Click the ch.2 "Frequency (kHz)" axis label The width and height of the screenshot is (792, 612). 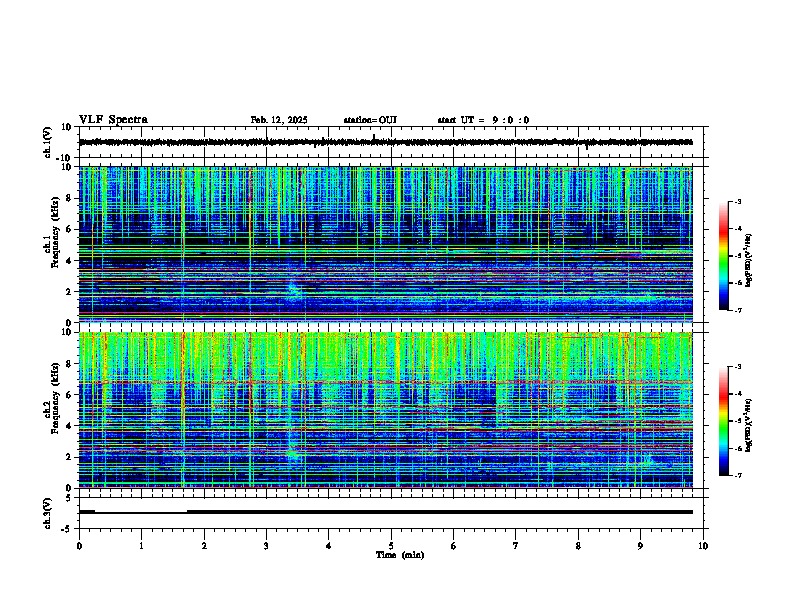click(x=55, y=398)
